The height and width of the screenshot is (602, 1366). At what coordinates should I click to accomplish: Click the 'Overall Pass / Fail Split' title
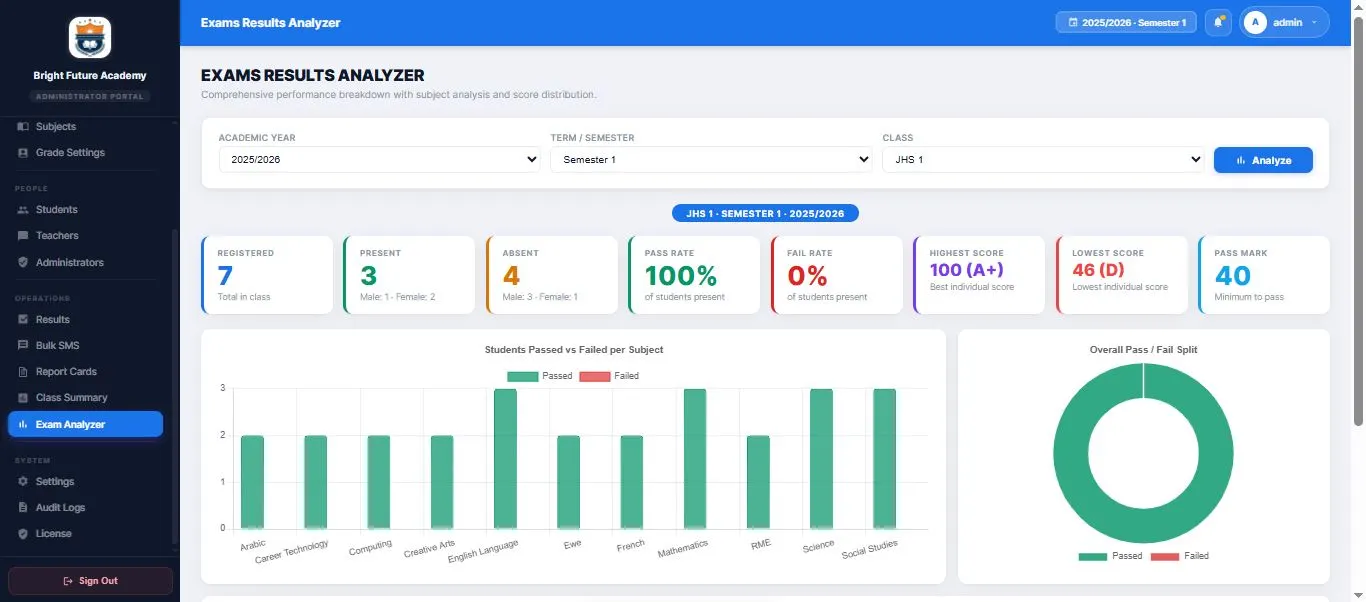[1143, 350]
